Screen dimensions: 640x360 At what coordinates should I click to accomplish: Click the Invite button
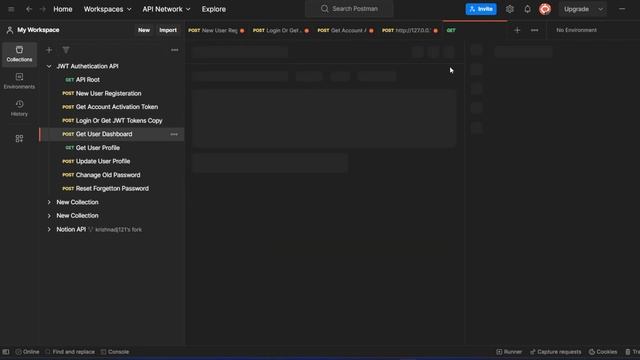[481, 9]
